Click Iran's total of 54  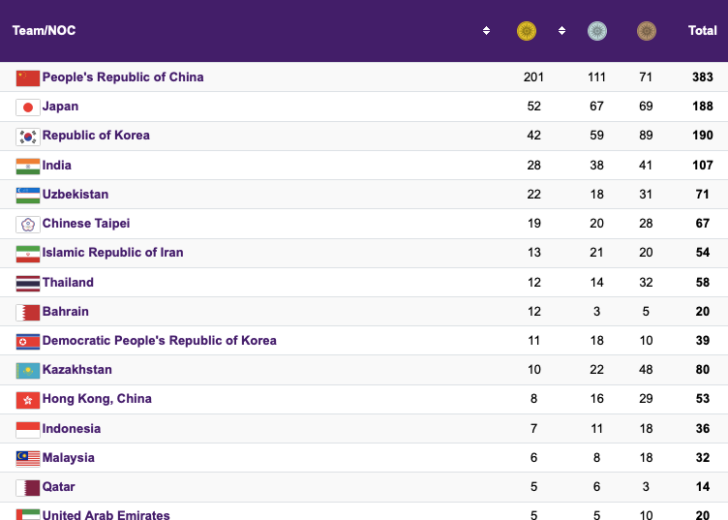coord(702,253)
